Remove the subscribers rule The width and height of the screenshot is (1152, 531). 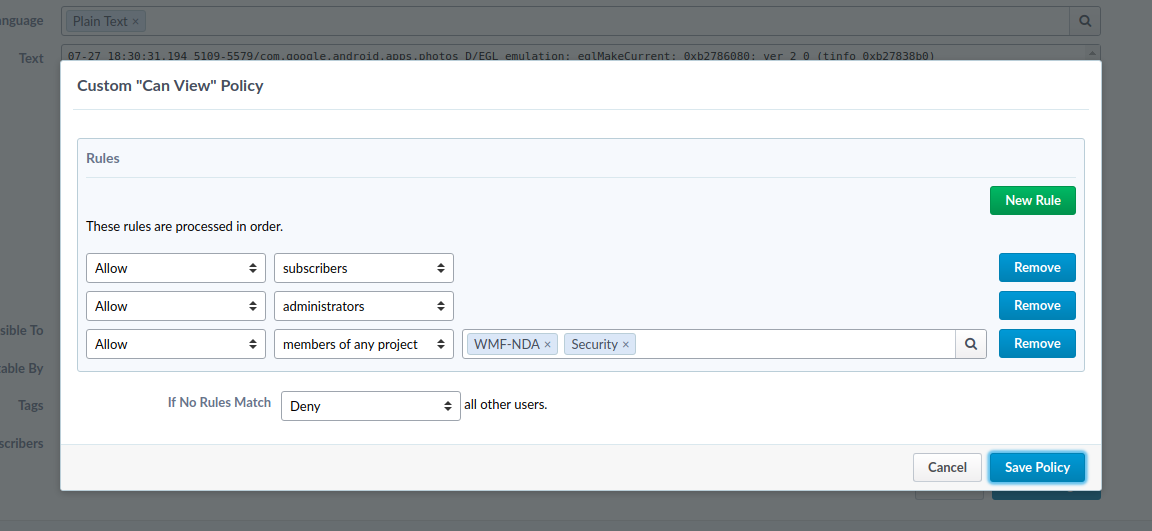tap(1037, 267)
